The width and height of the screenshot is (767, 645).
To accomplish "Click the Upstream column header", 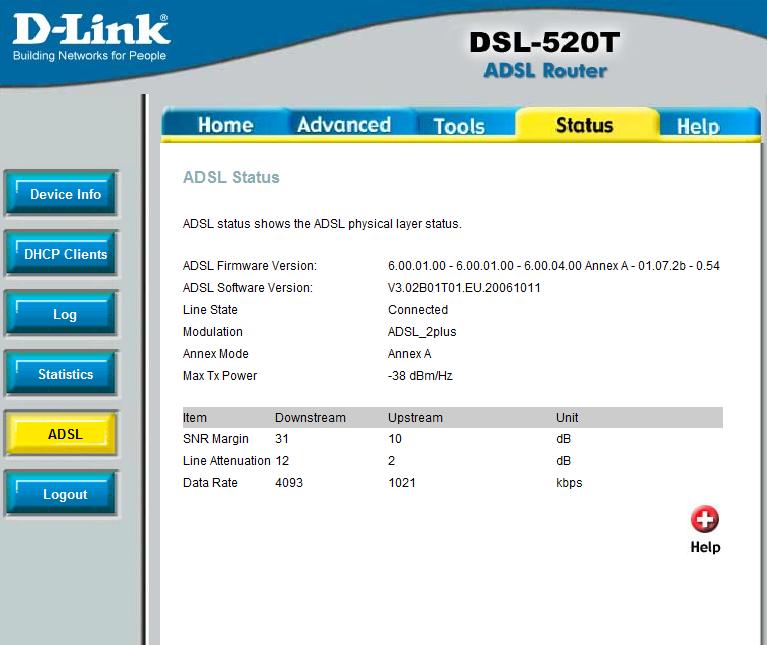I will tap(415, 418).
